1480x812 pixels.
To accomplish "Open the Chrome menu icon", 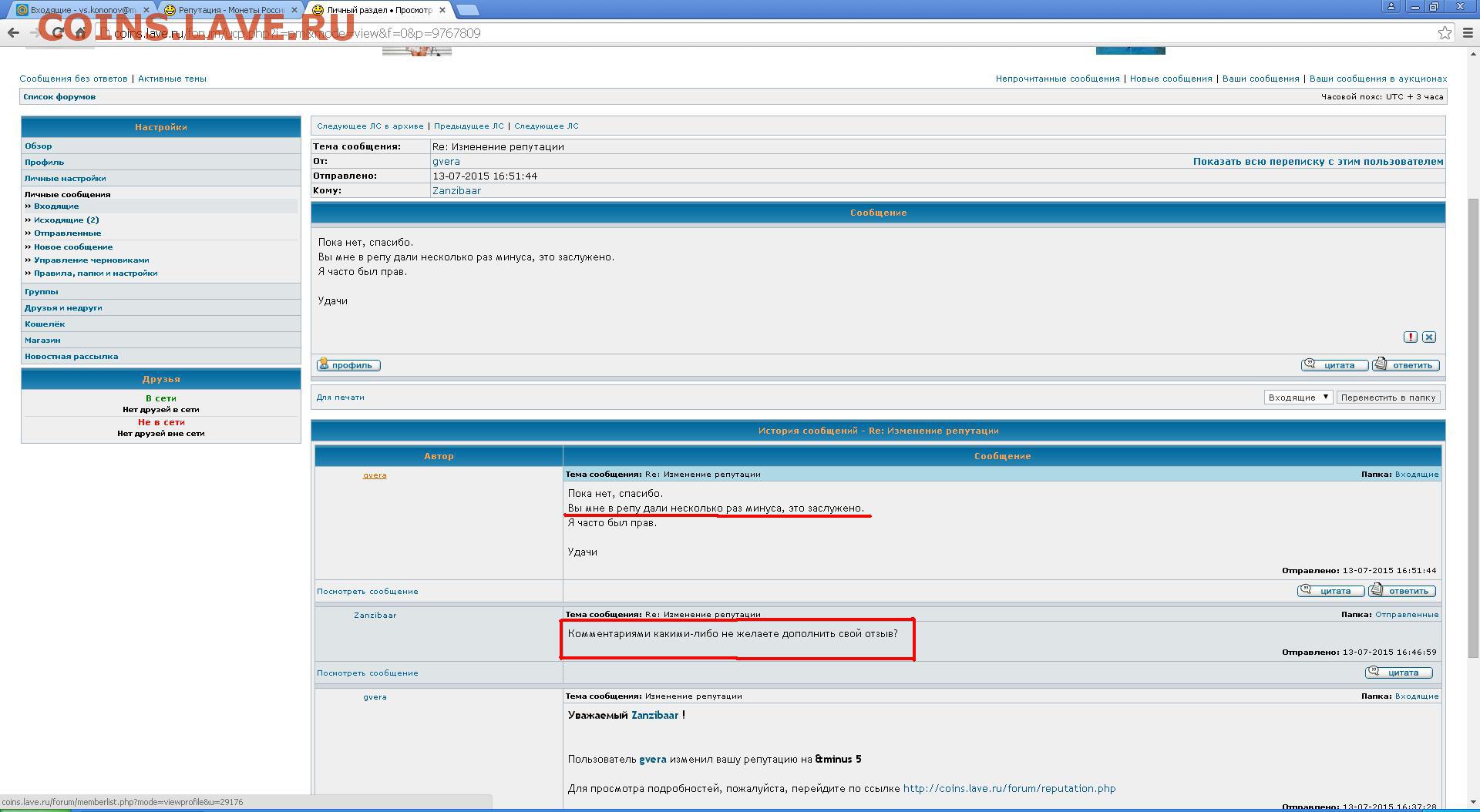I will [x=1468, y=32].
